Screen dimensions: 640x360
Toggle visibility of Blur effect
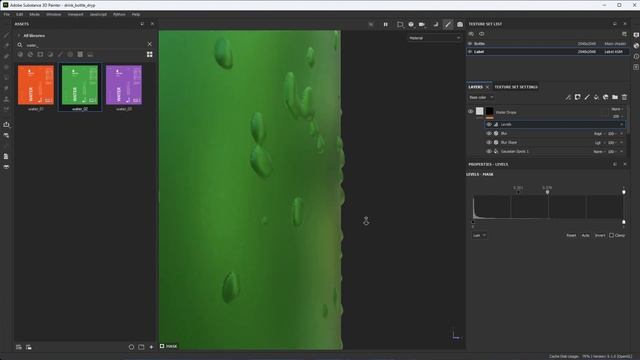(489, 133)
